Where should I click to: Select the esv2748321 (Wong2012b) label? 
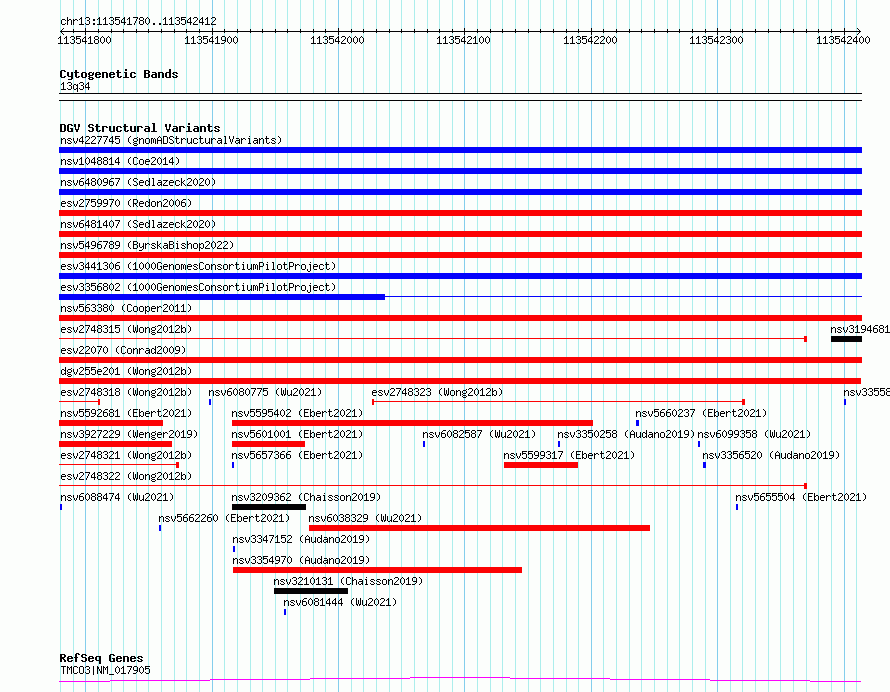pos(126,455)
